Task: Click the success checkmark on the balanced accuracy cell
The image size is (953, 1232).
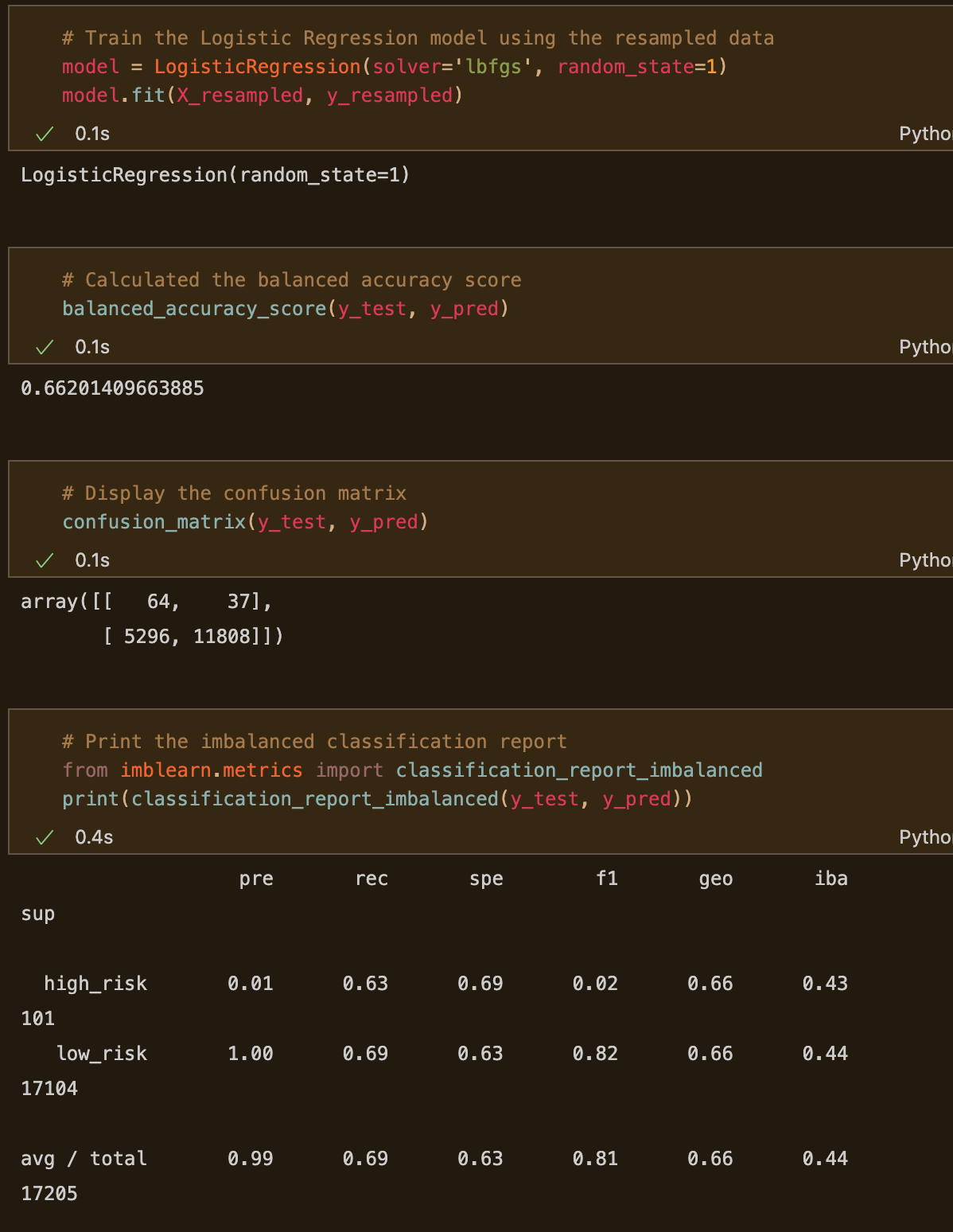Action: pyautogui.click(x=45, y=346)
